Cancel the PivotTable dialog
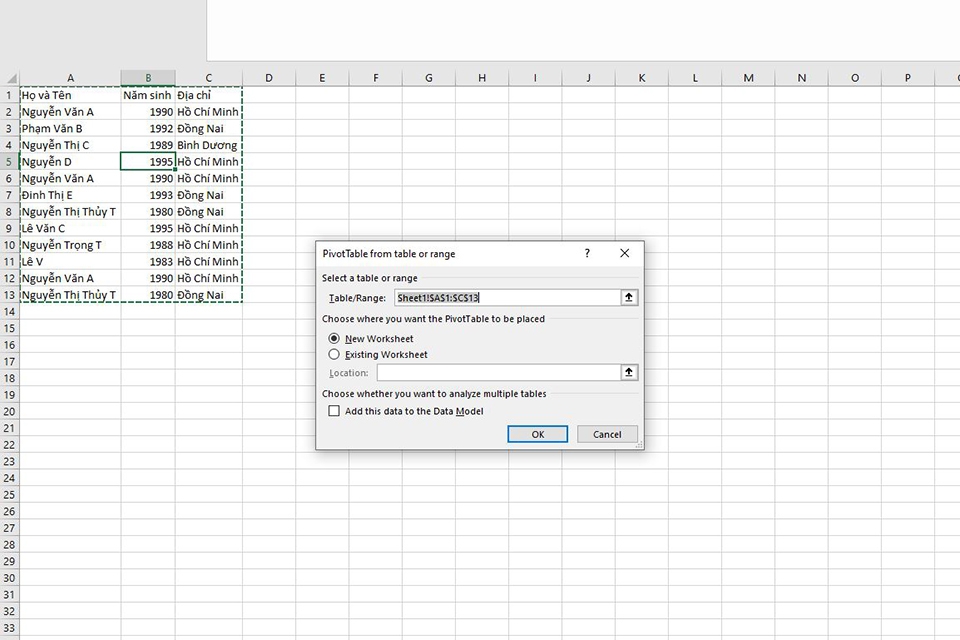The width and height of the screenshot is (960, 640). 607,434
